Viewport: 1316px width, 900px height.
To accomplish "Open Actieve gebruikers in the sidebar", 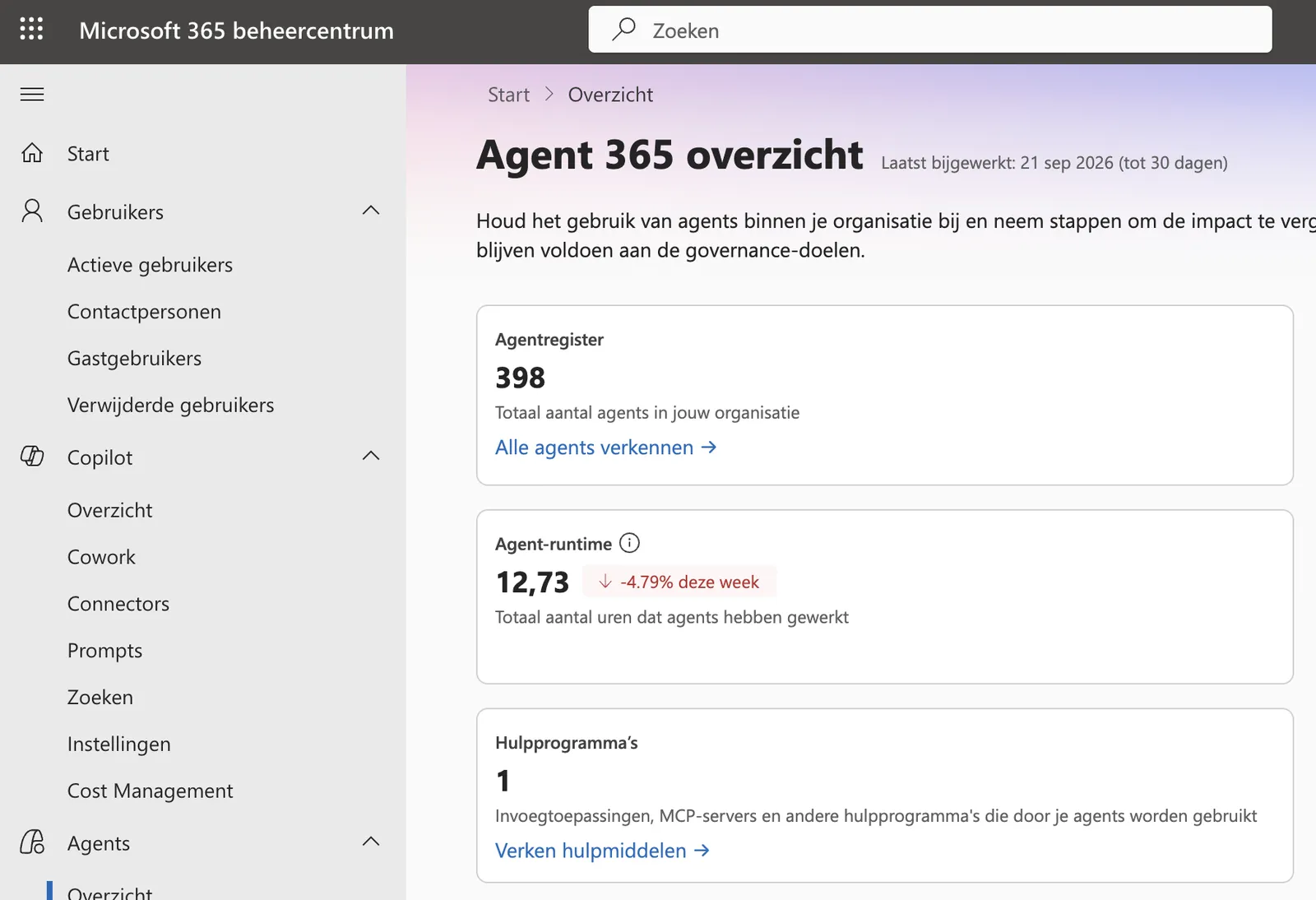I will [150, 265].
